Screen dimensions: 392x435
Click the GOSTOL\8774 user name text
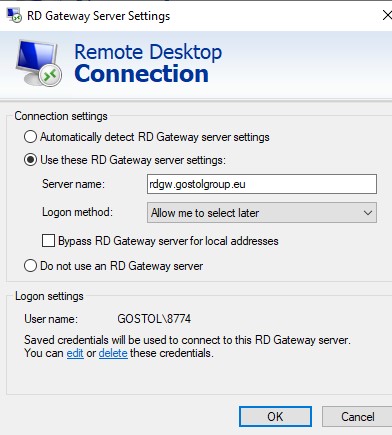[154, 319]
